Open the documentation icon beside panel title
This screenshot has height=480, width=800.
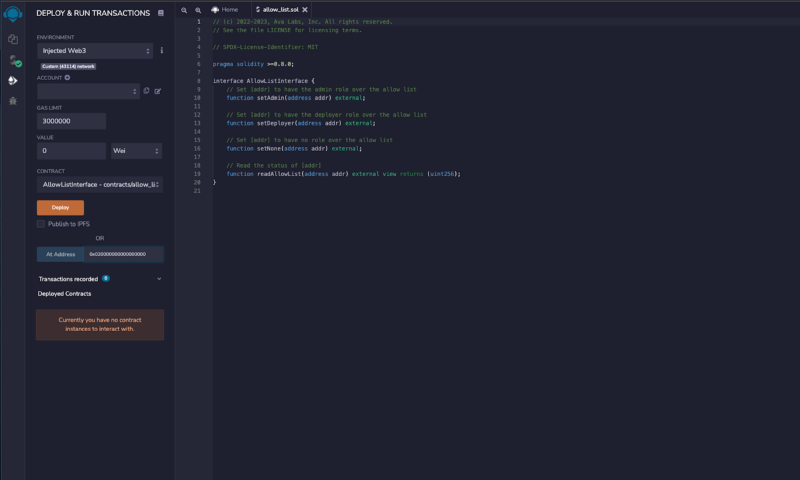[x=161, y=13]
